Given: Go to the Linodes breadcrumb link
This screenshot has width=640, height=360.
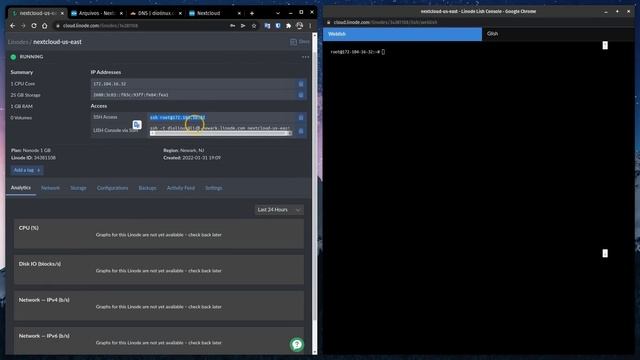Looking at the screenshot, I should tap(18, 42).
